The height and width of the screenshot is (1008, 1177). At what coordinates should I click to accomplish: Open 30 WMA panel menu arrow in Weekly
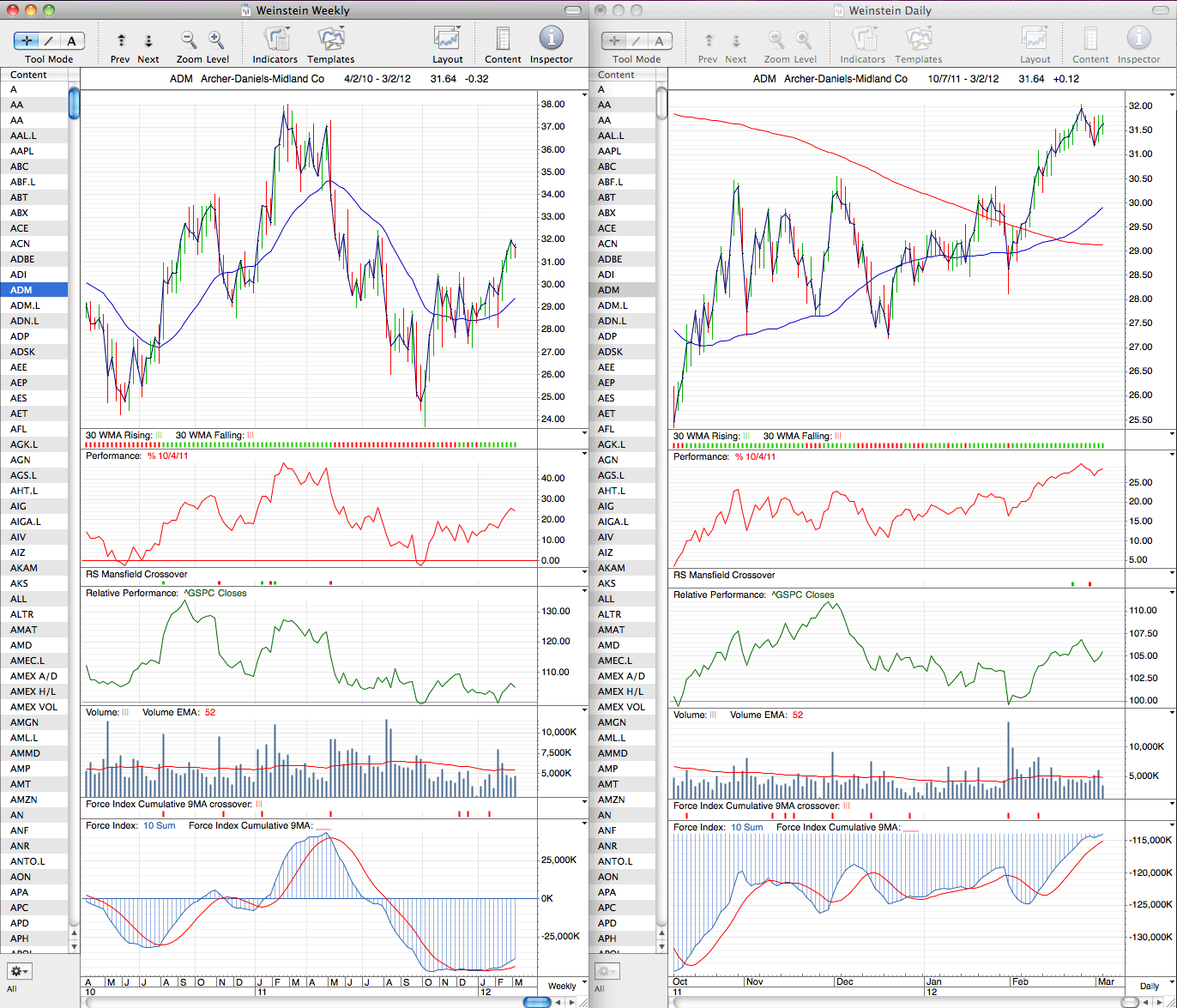[584, 434]
